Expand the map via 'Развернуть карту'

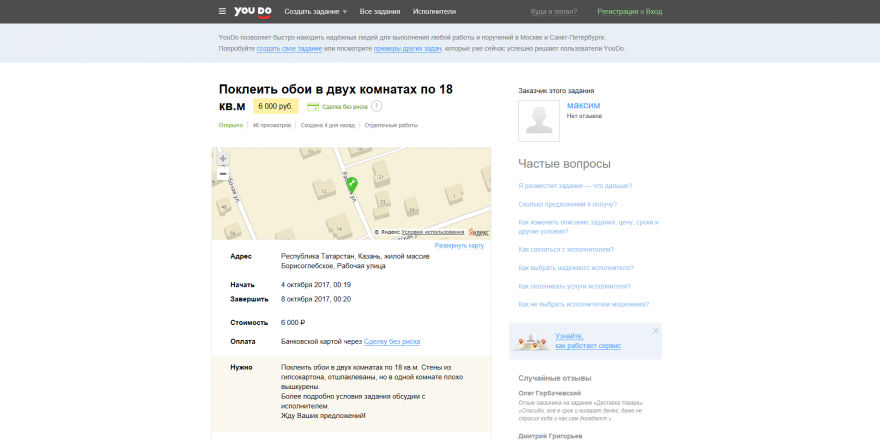click(x=459, y=245)
